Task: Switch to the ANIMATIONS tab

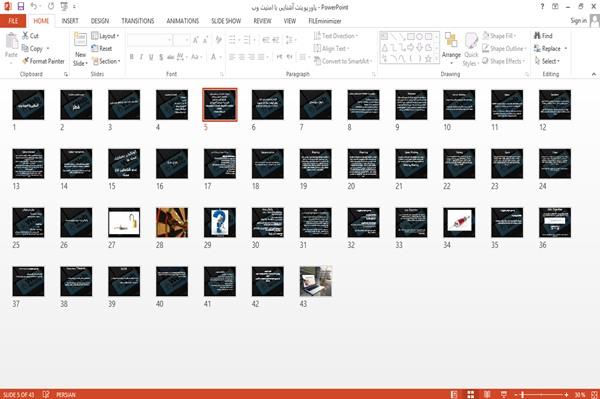Action: (183, 21)
